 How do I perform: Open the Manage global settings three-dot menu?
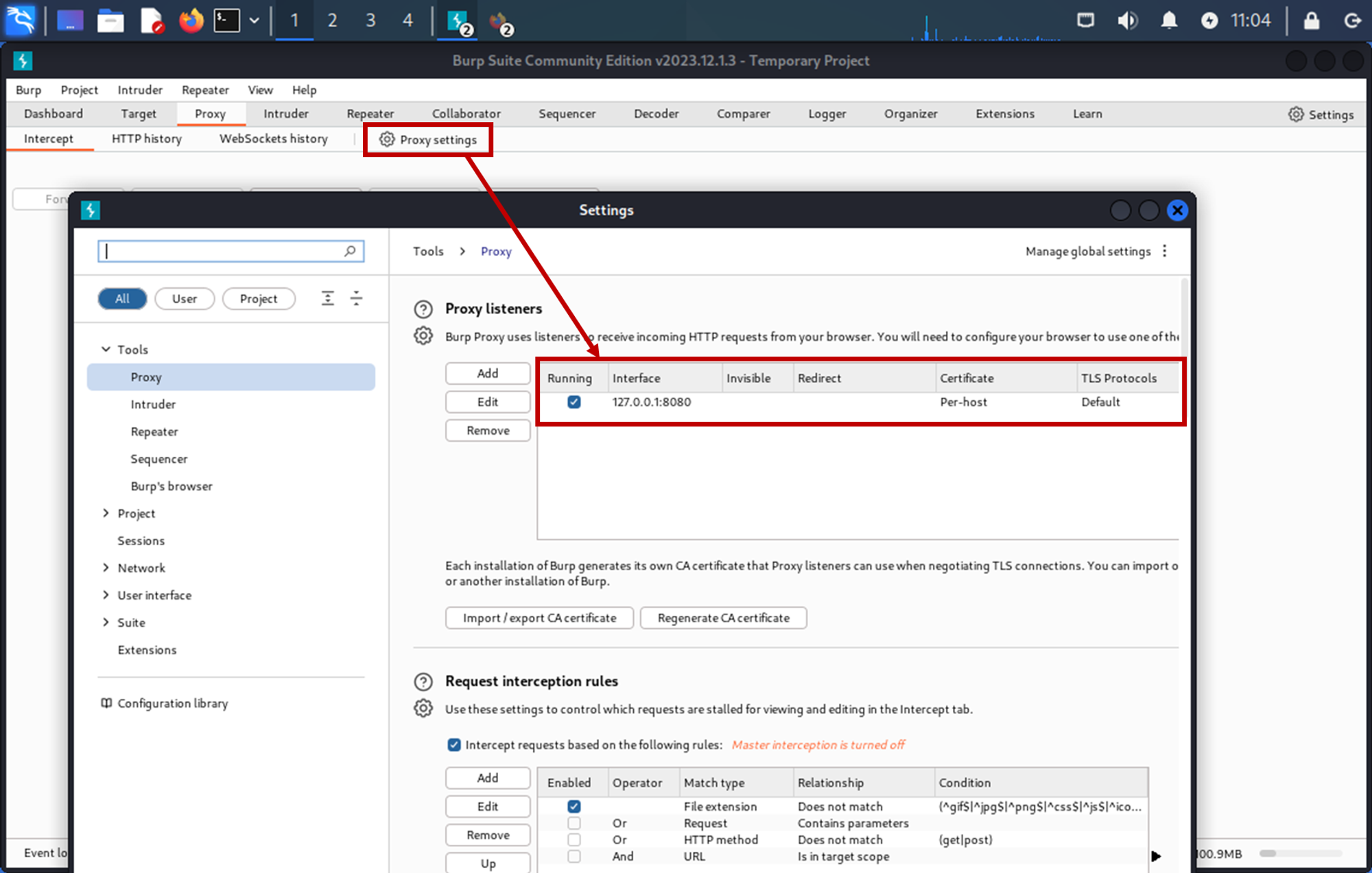click(1164, 251)
